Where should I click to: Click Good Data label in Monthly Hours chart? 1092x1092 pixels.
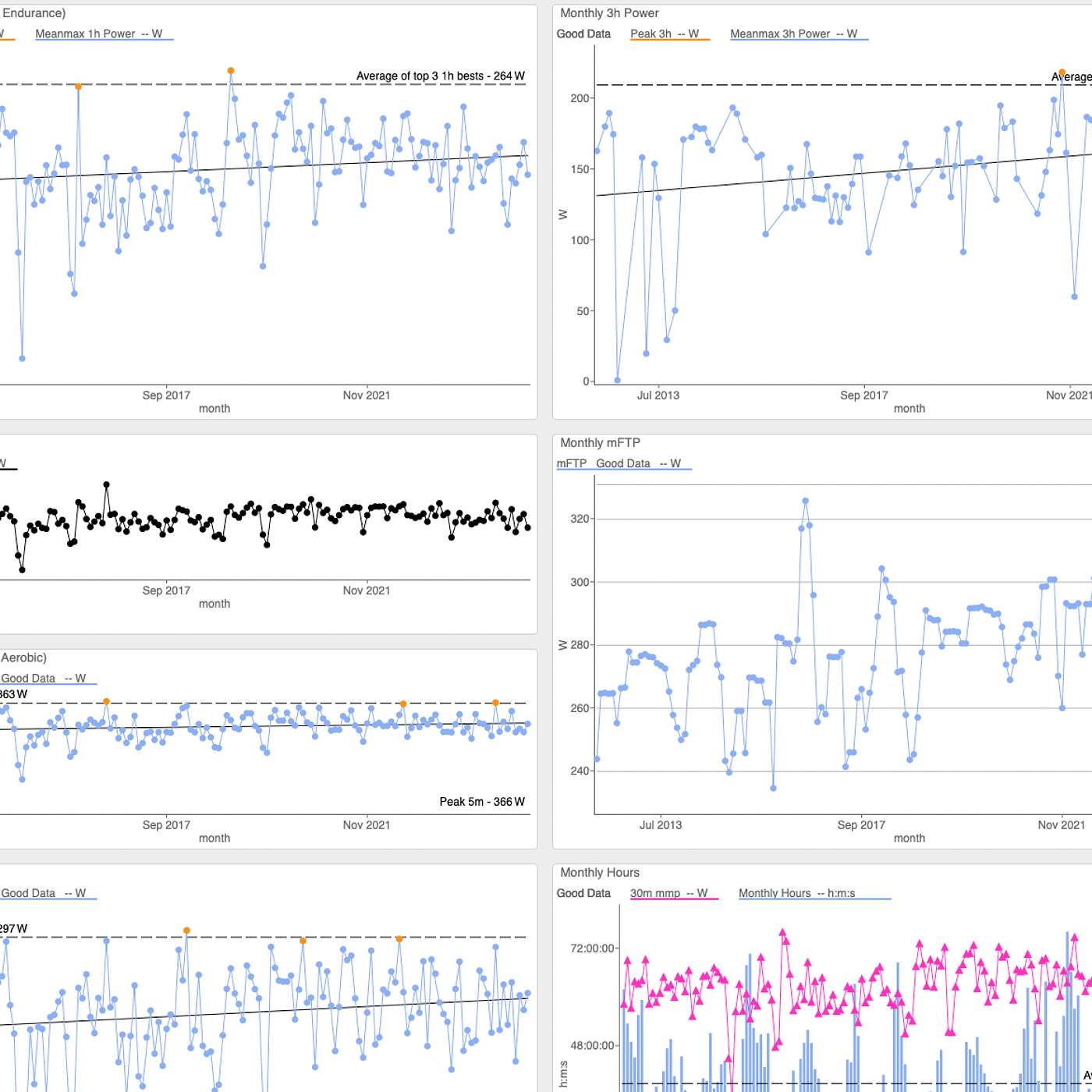[x=583, y=893]
